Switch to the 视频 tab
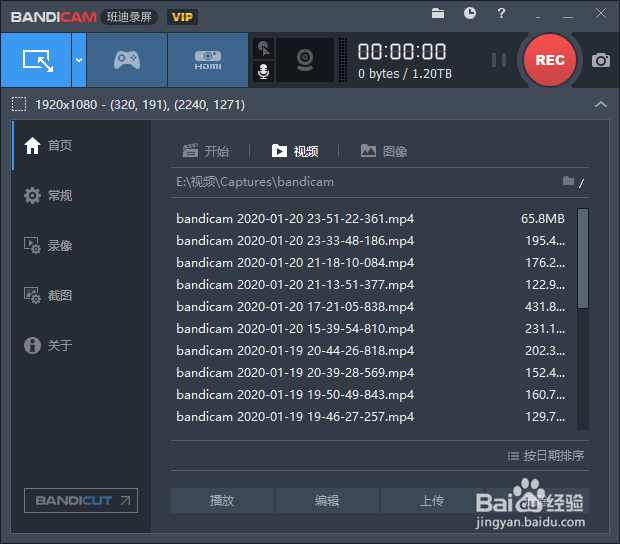The height and width of the screenshot is (544, 620). point(295,151)
